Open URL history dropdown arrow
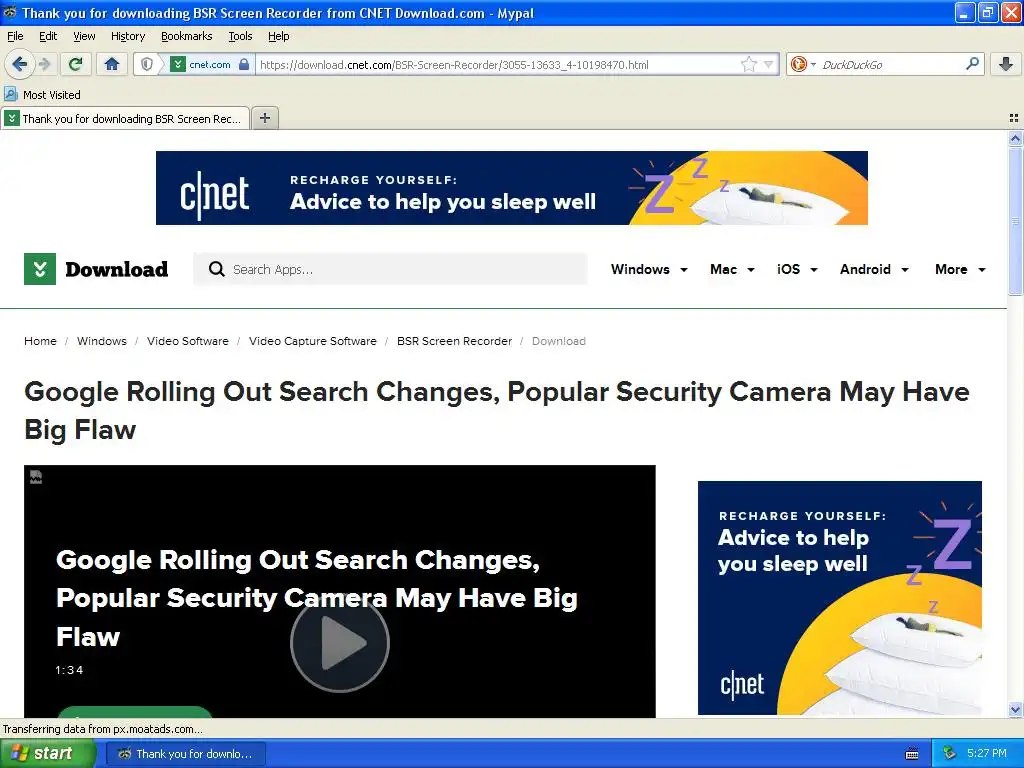 click(x=769, y=64)
